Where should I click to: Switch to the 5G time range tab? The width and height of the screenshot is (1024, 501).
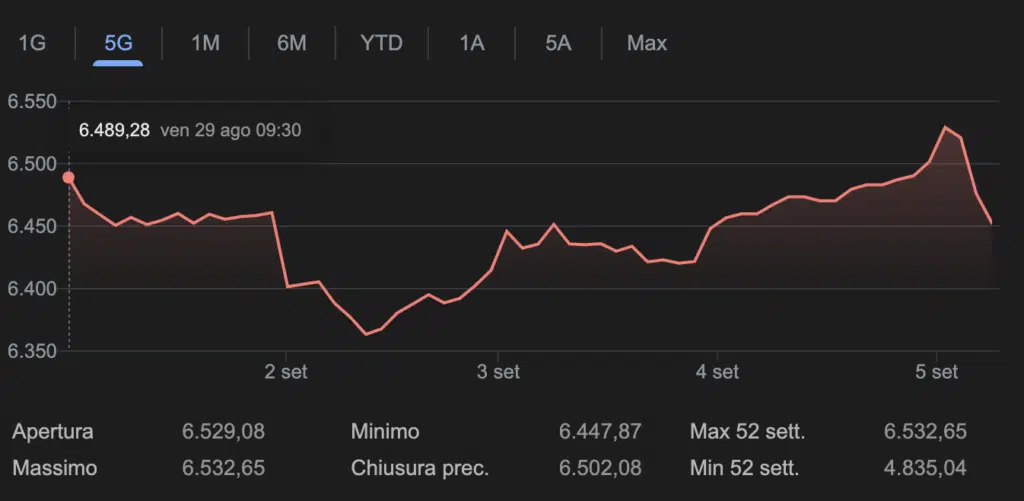(x=118, y=43)
